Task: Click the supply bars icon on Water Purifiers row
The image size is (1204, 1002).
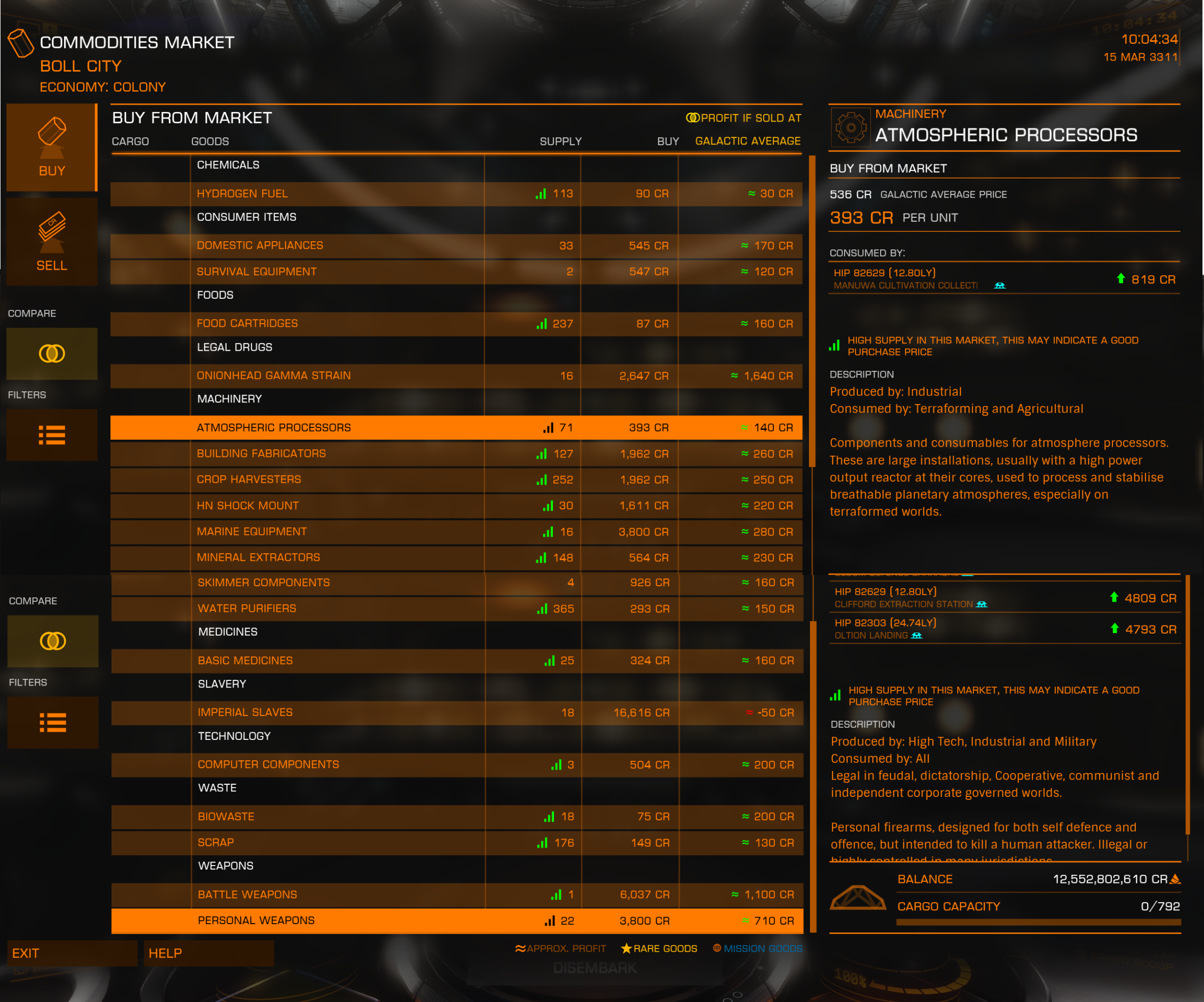Action: 542,609
